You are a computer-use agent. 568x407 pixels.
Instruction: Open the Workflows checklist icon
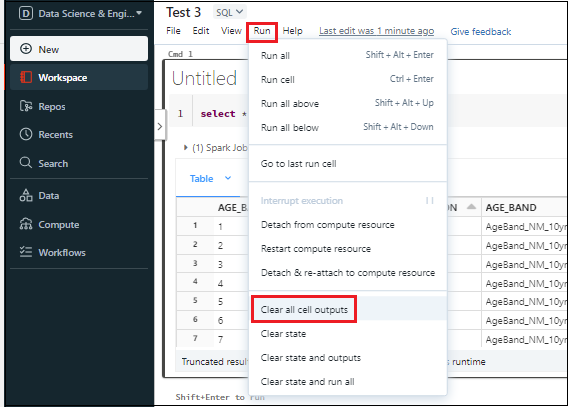(26, 252)
